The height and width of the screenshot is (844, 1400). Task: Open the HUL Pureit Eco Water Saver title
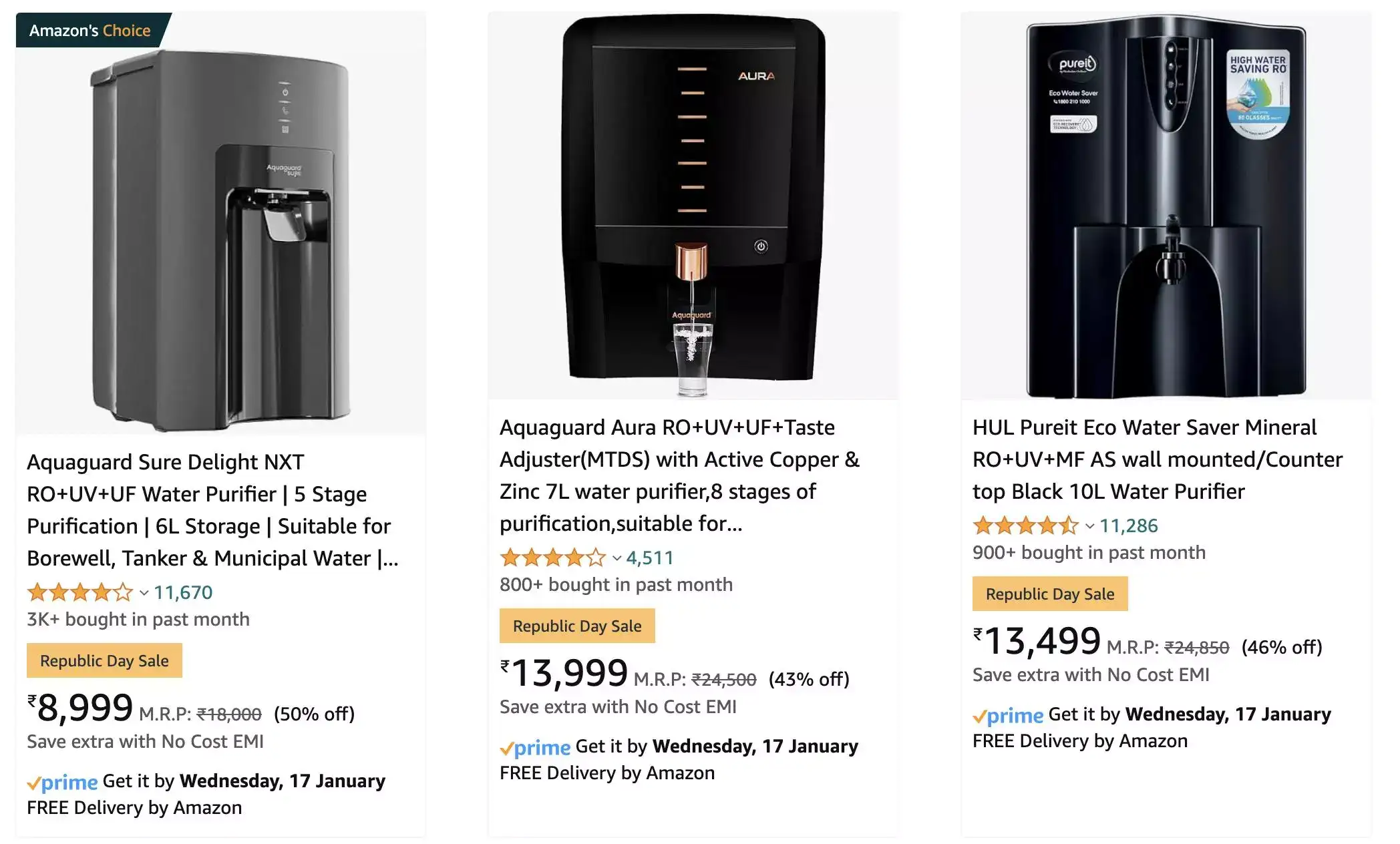1158,459
